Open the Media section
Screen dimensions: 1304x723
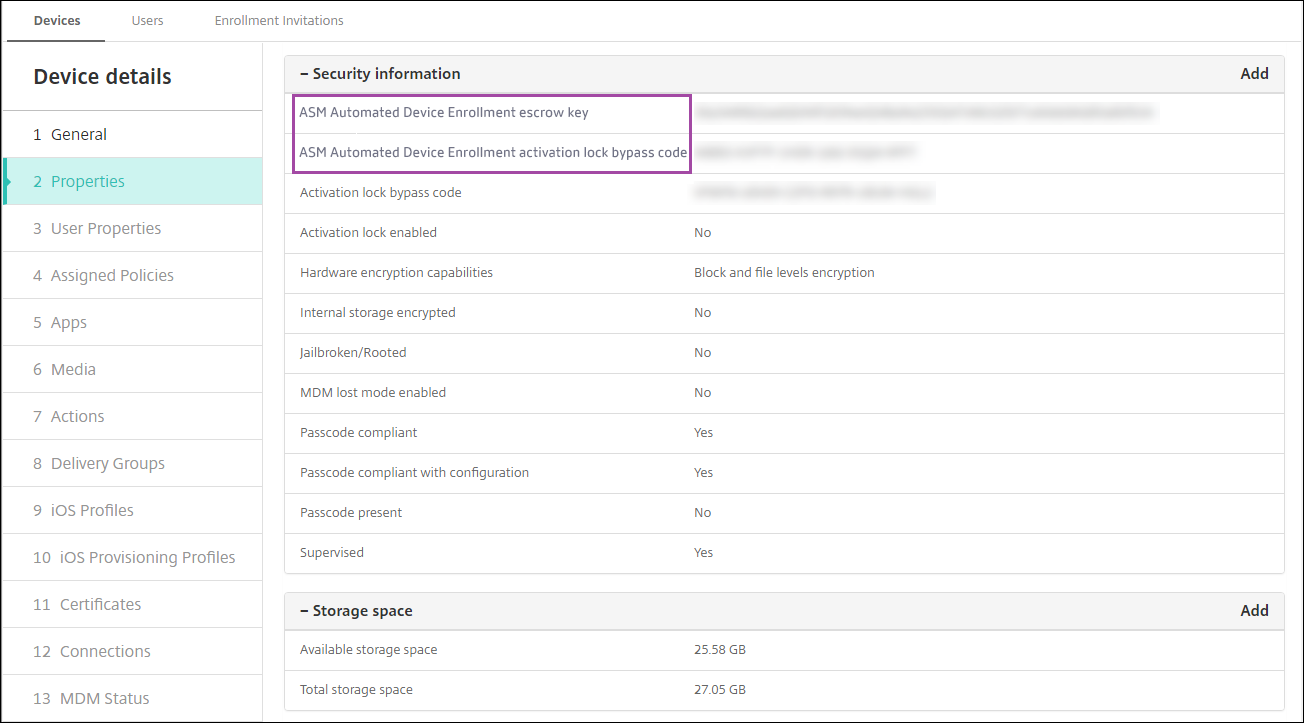[73, 369]
